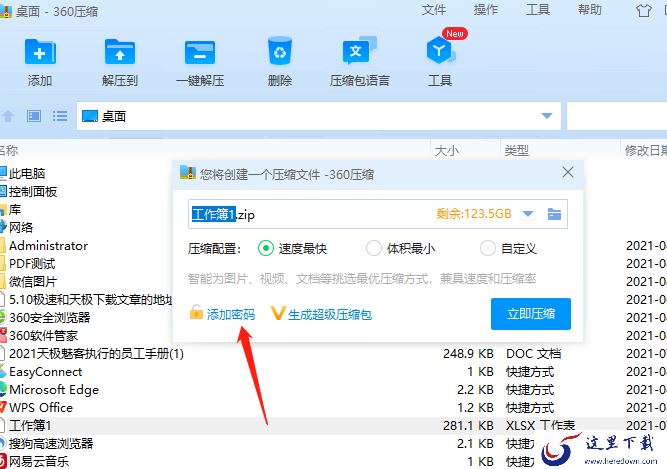This screenshot has width=667, height=469.
Task: Select 360软件管家 shortcut
Action: pyautogui.click(x=43, y=335)
